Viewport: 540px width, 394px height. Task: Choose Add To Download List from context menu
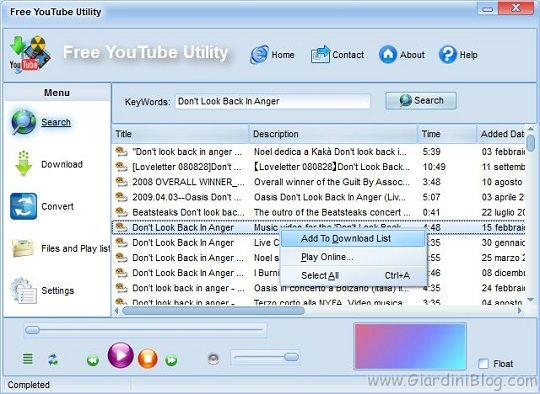coord(354,238)
